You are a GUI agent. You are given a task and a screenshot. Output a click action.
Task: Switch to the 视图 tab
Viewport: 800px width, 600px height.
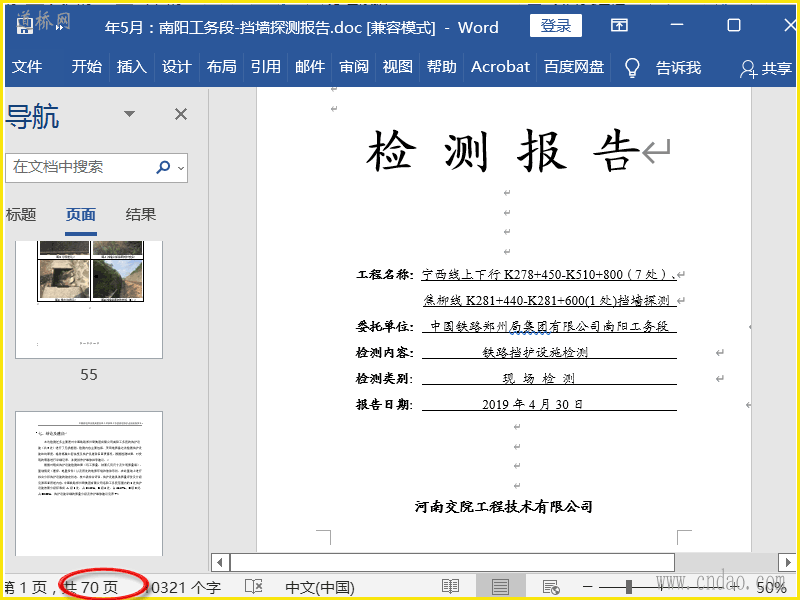[x=397, y=67]
